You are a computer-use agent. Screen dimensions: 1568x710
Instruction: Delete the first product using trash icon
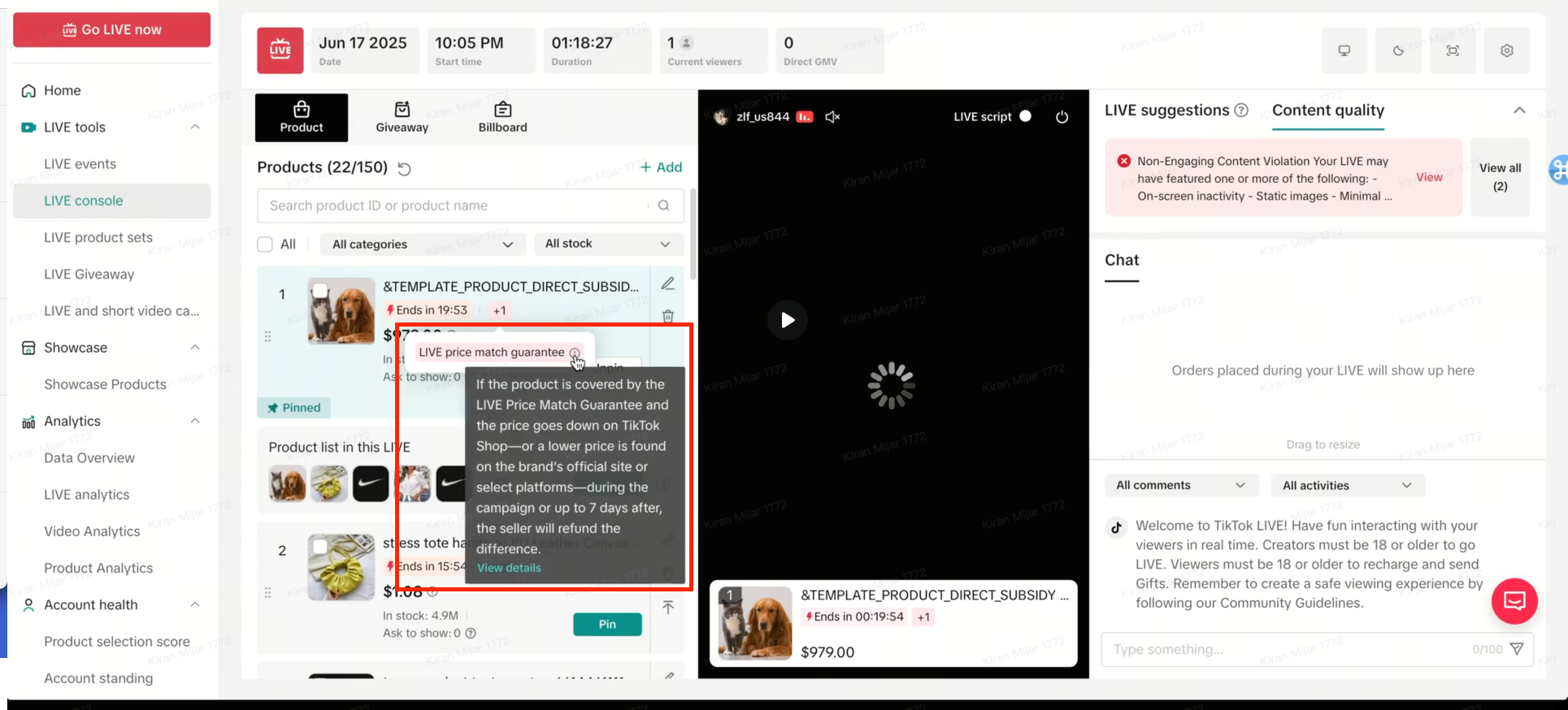coord(667,316)
